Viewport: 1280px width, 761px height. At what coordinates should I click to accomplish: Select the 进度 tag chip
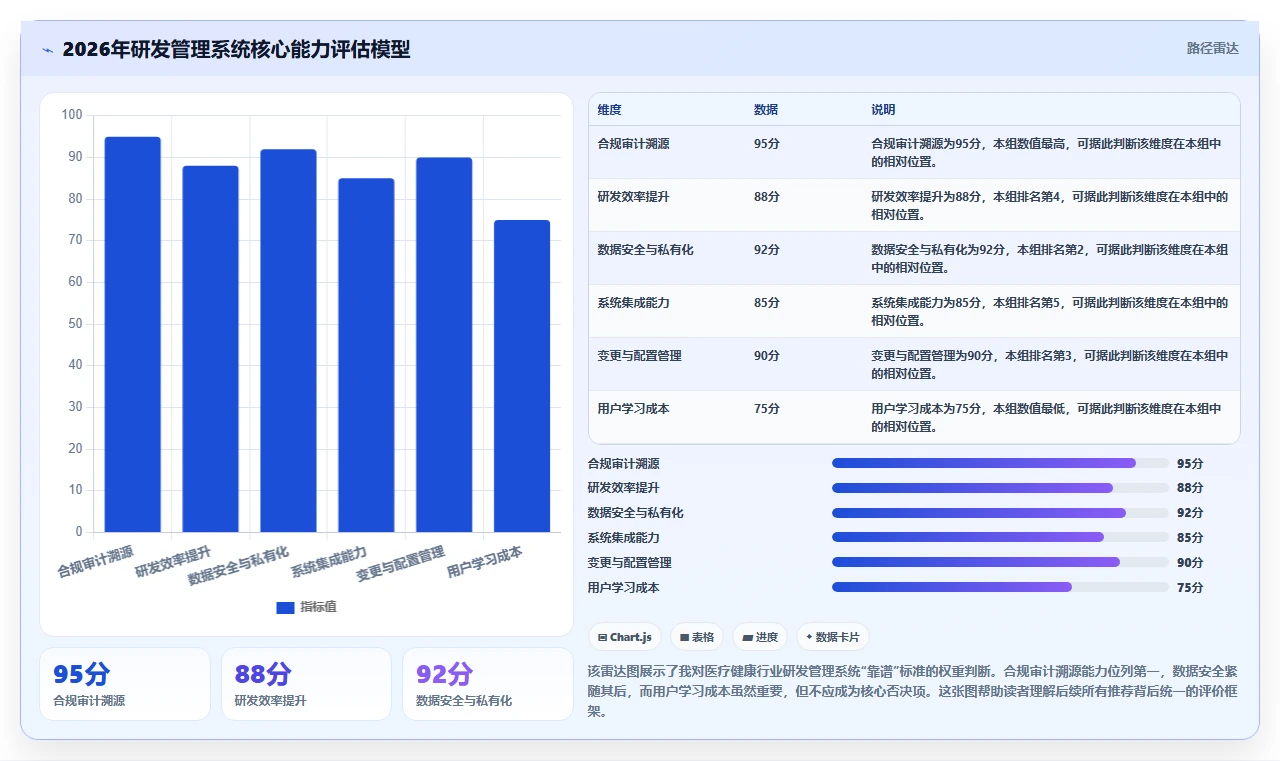pyautogui.click(x=760, y=637)
